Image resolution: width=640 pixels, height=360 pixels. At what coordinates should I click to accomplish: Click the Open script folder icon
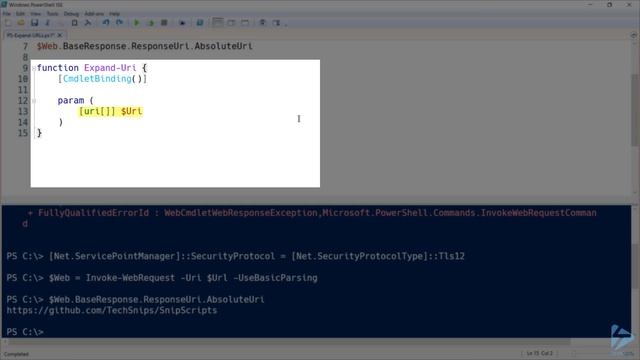(21, 23)
